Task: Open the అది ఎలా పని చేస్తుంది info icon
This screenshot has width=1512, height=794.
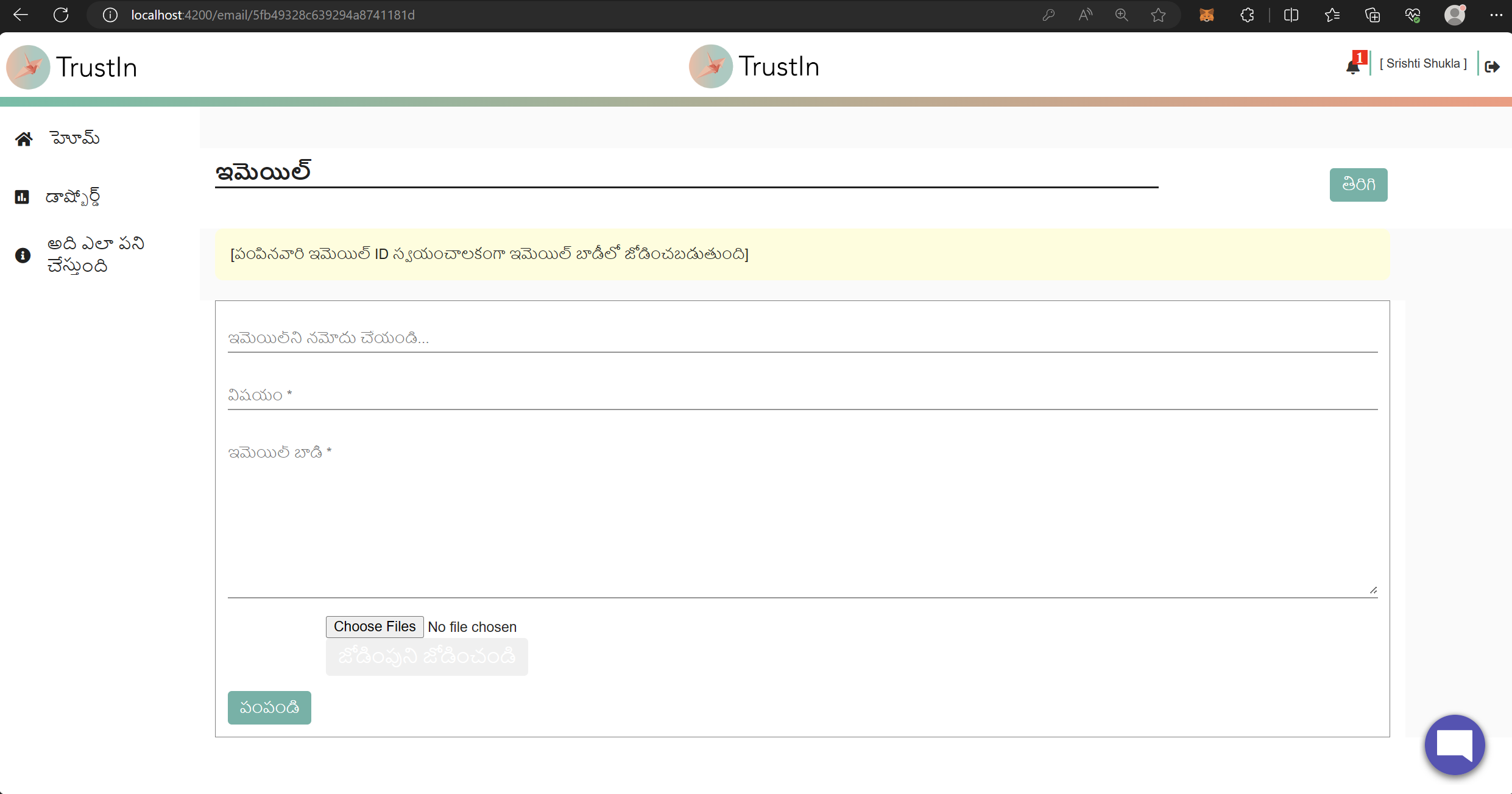Action: click(22, 256)
